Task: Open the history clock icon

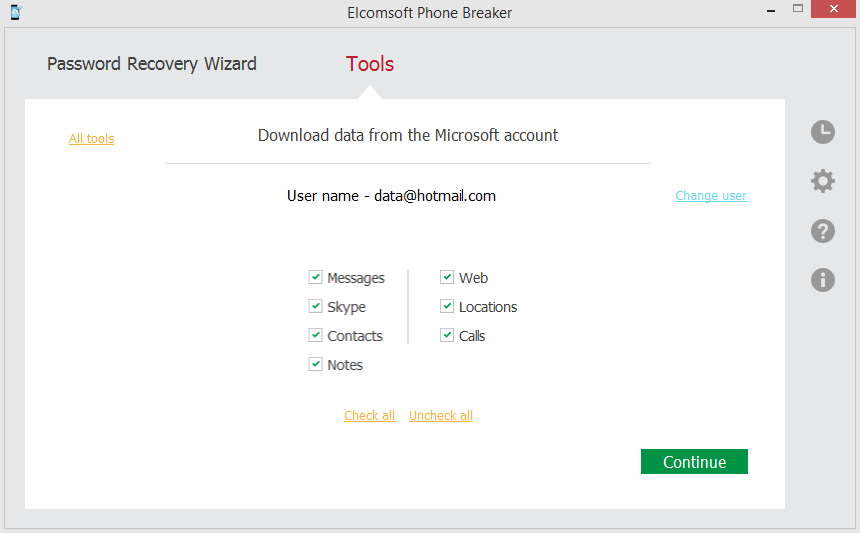Action: [822, 132]
